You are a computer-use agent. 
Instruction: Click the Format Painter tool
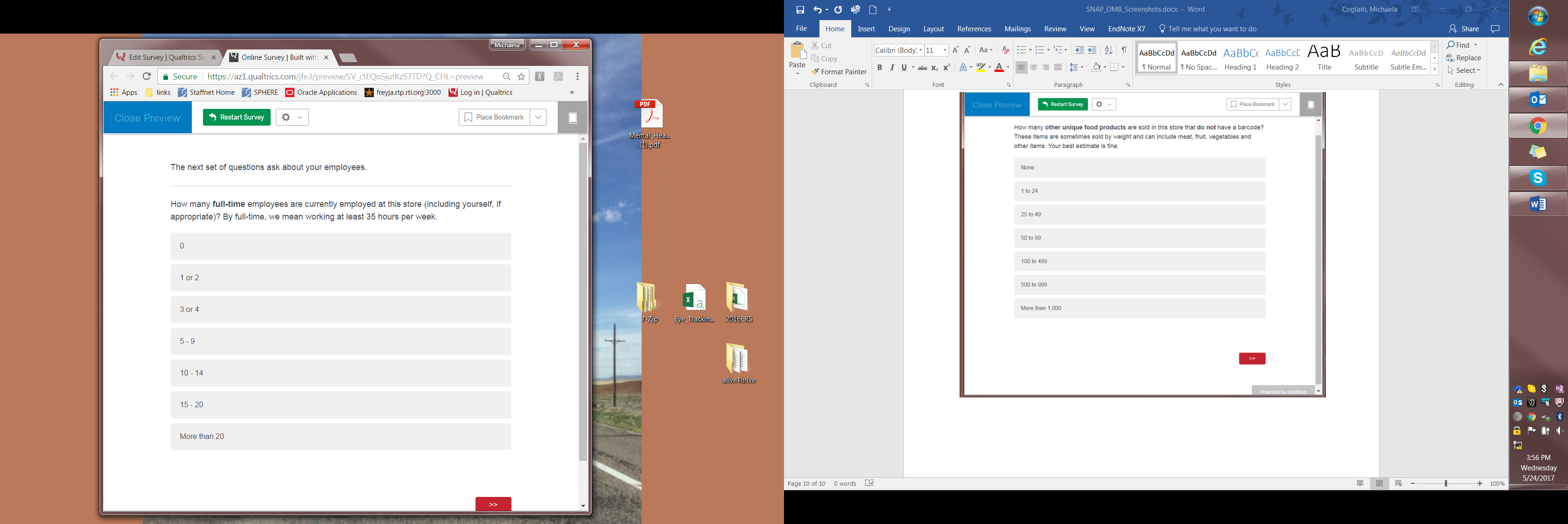tap(839, 72)
